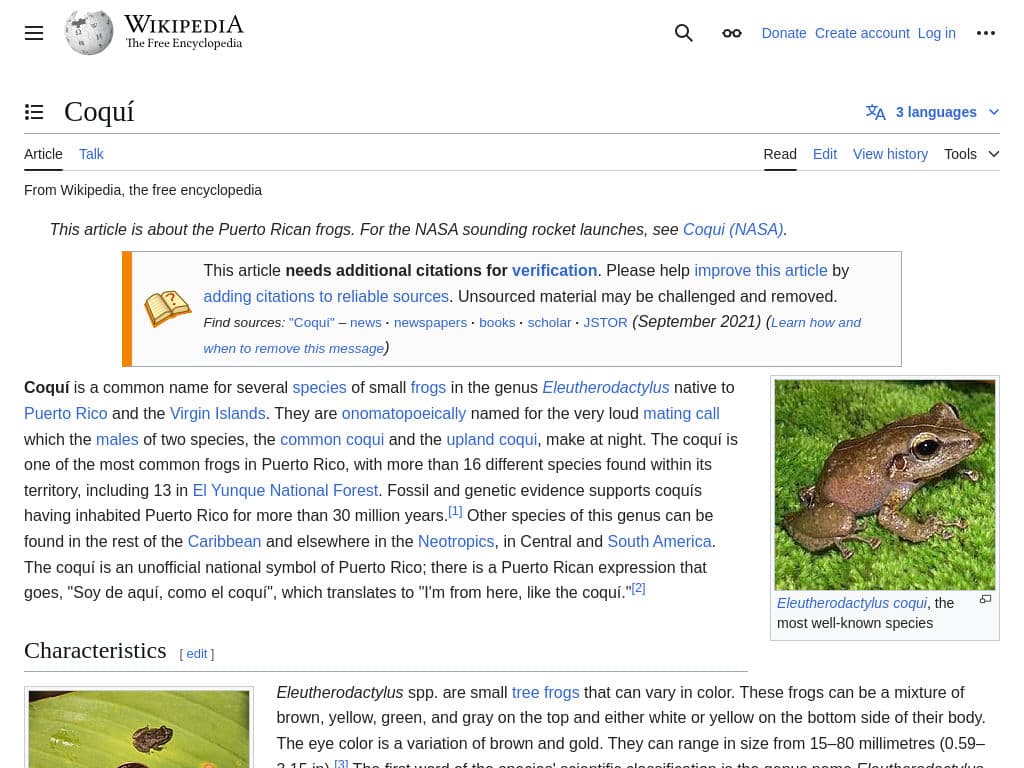The width and height of the screenshot is (1024, 768).
Task: Open the search magnifier icon
Action: 684,33
